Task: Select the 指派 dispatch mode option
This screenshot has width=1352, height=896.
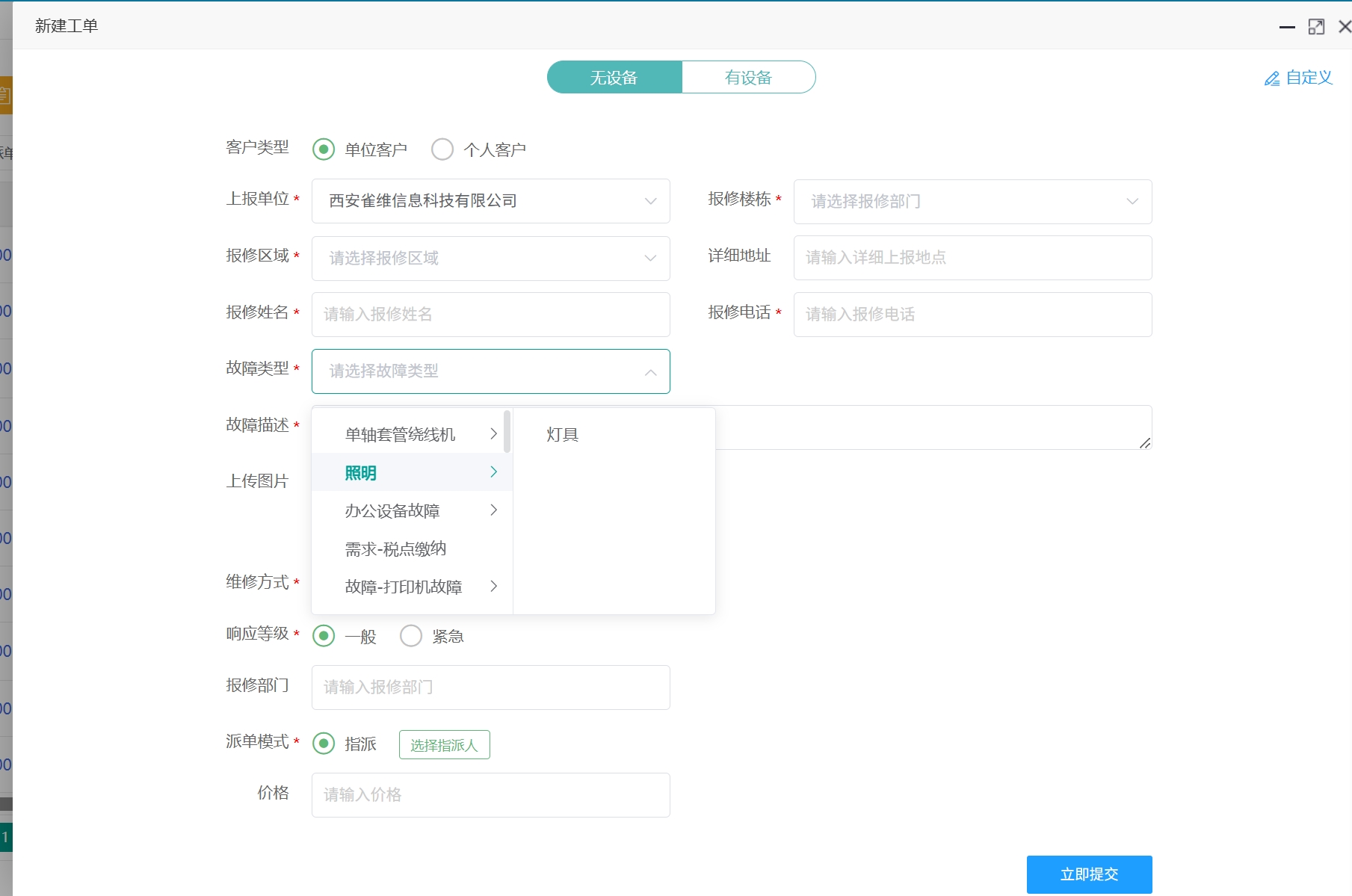Action: tap(324, 744)
